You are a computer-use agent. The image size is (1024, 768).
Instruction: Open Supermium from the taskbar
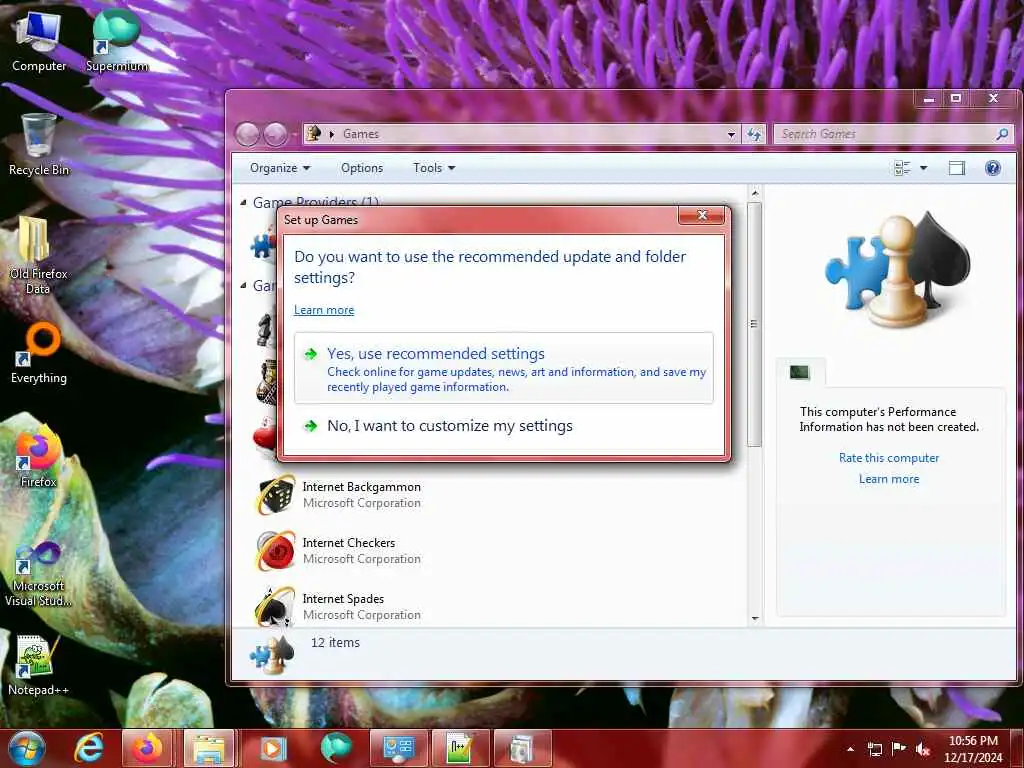[336, 748]
